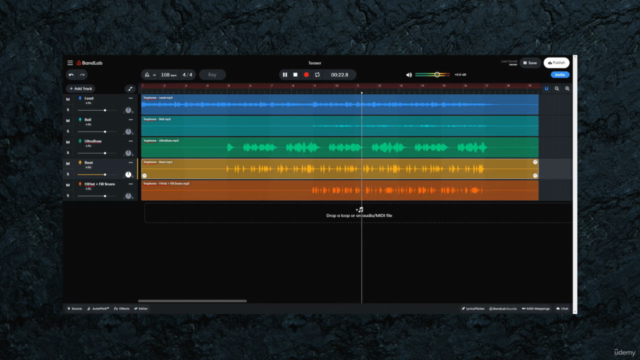Image resolution: width=640 pixels, height=360 pixels.
Task: Select the orange HiHat audio region
Action: (340, 190)
